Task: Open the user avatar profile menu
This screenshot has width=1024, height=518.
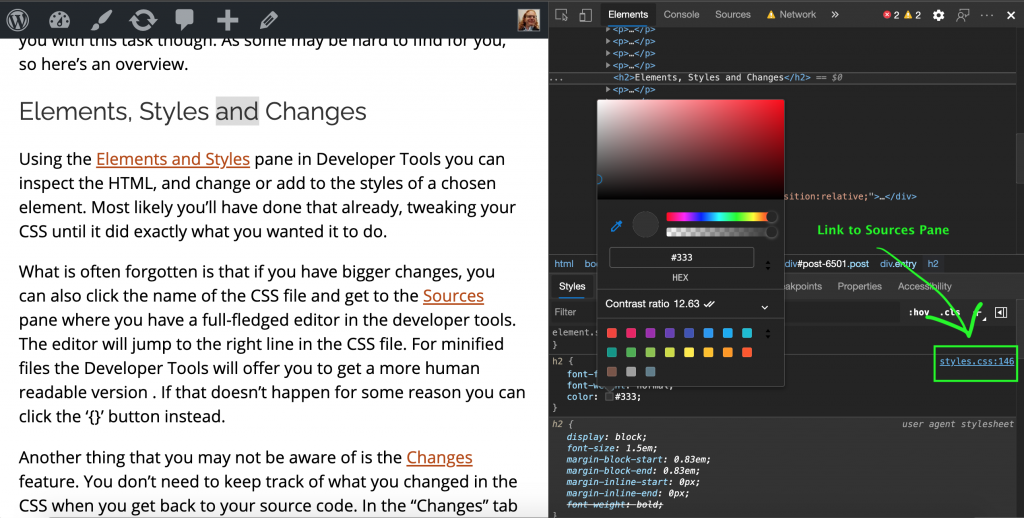Action: pyautogui.click(x=528, y=20)
